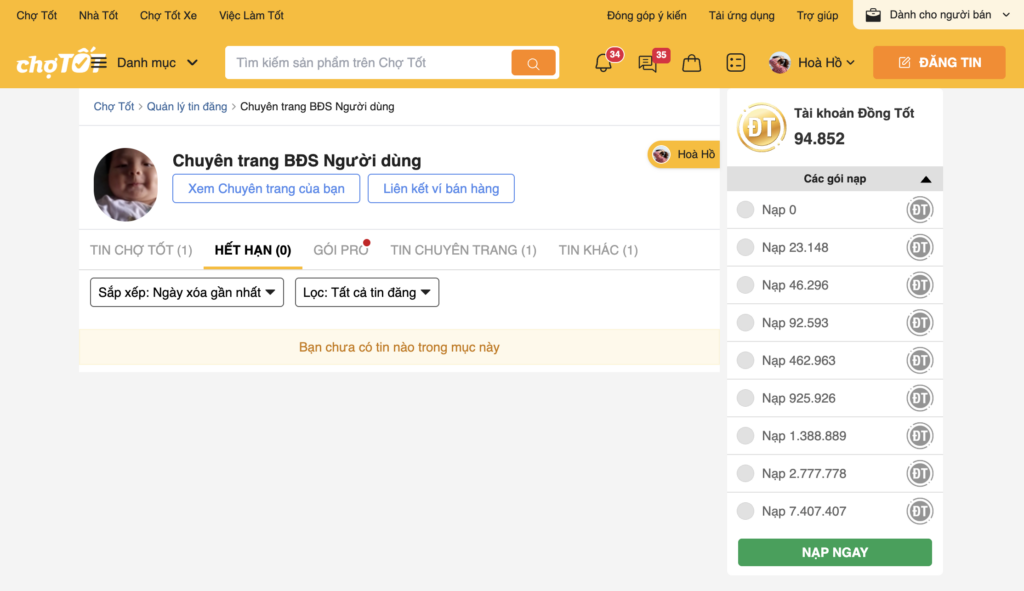This screenshot has height=591, width=1024.
Task: Open the Sắp xếp sort dropdown
Action: [x=187, y=292]
